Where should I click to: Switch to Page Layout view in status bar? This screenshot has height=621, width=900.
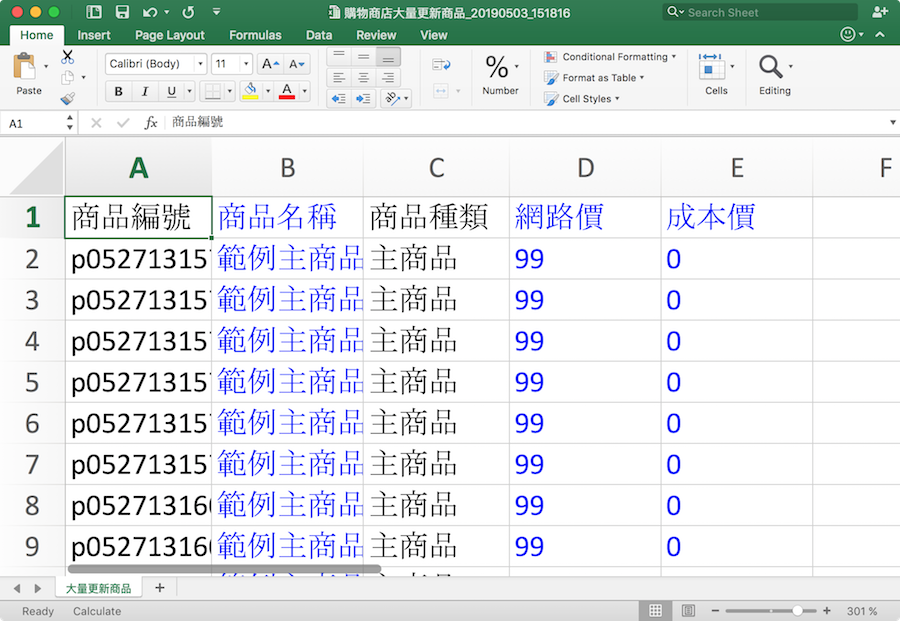688,611
